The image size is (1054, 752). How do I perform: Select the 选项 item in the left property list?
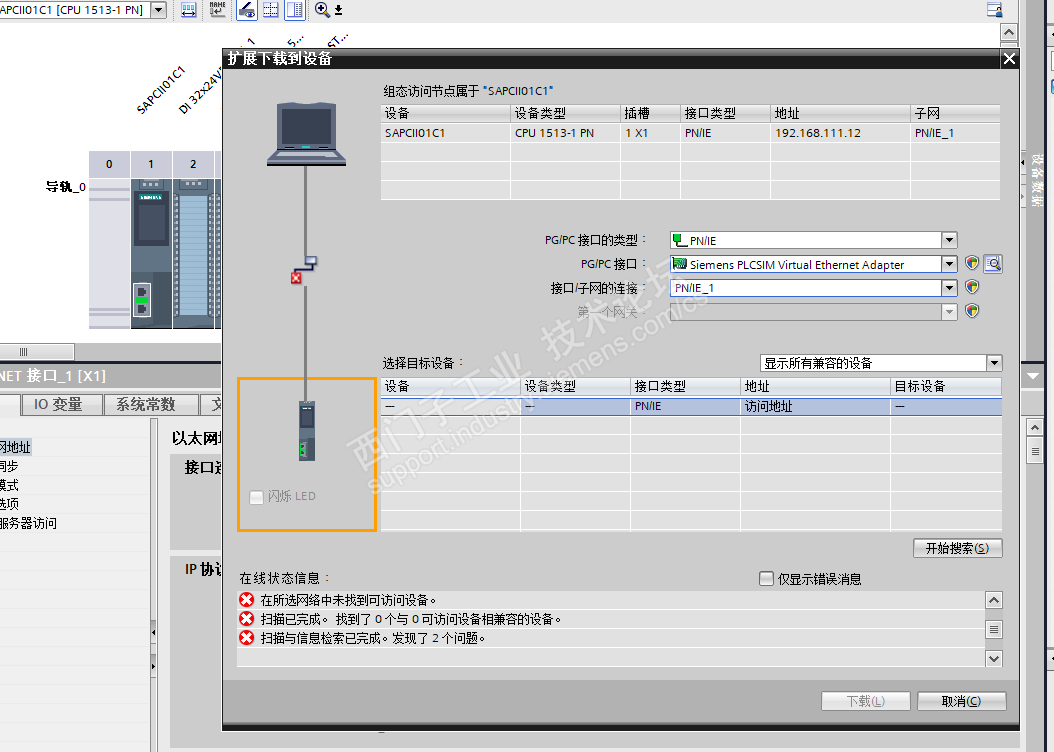tap(9, 504)
